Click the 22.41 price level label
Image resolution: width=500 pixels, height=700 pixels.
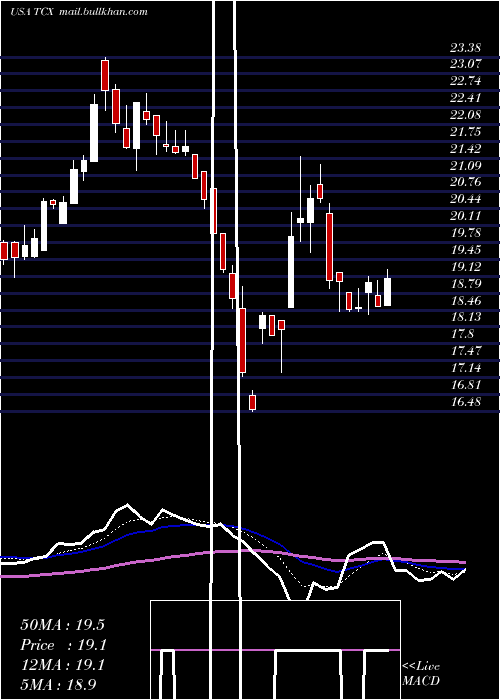tap(465, 98)
